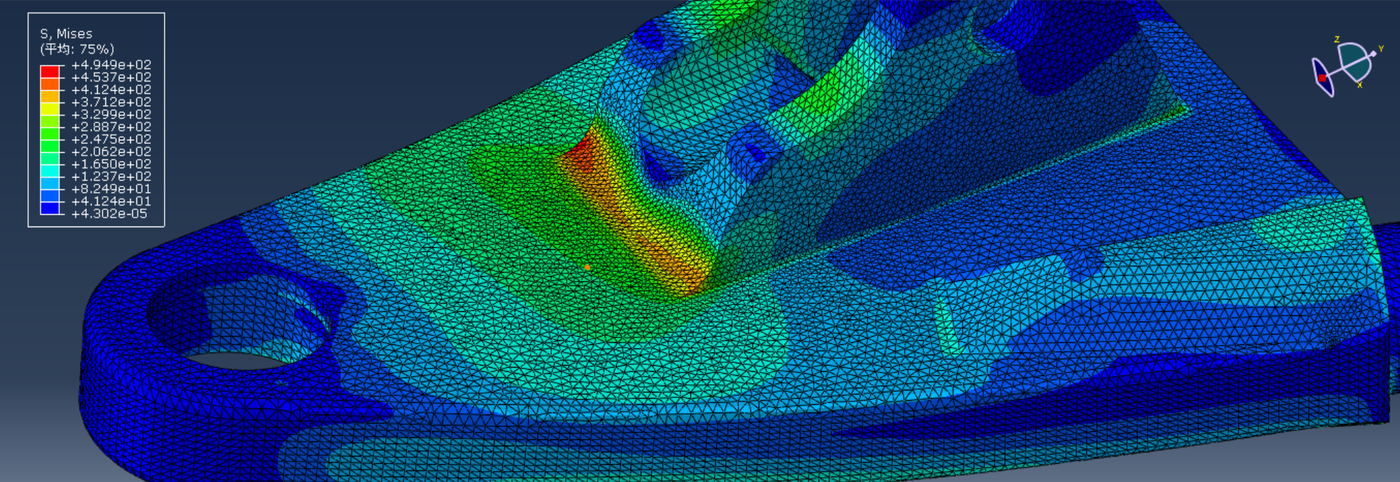Select the yellow legend color band
The image size is (1400, 482).
50,108
